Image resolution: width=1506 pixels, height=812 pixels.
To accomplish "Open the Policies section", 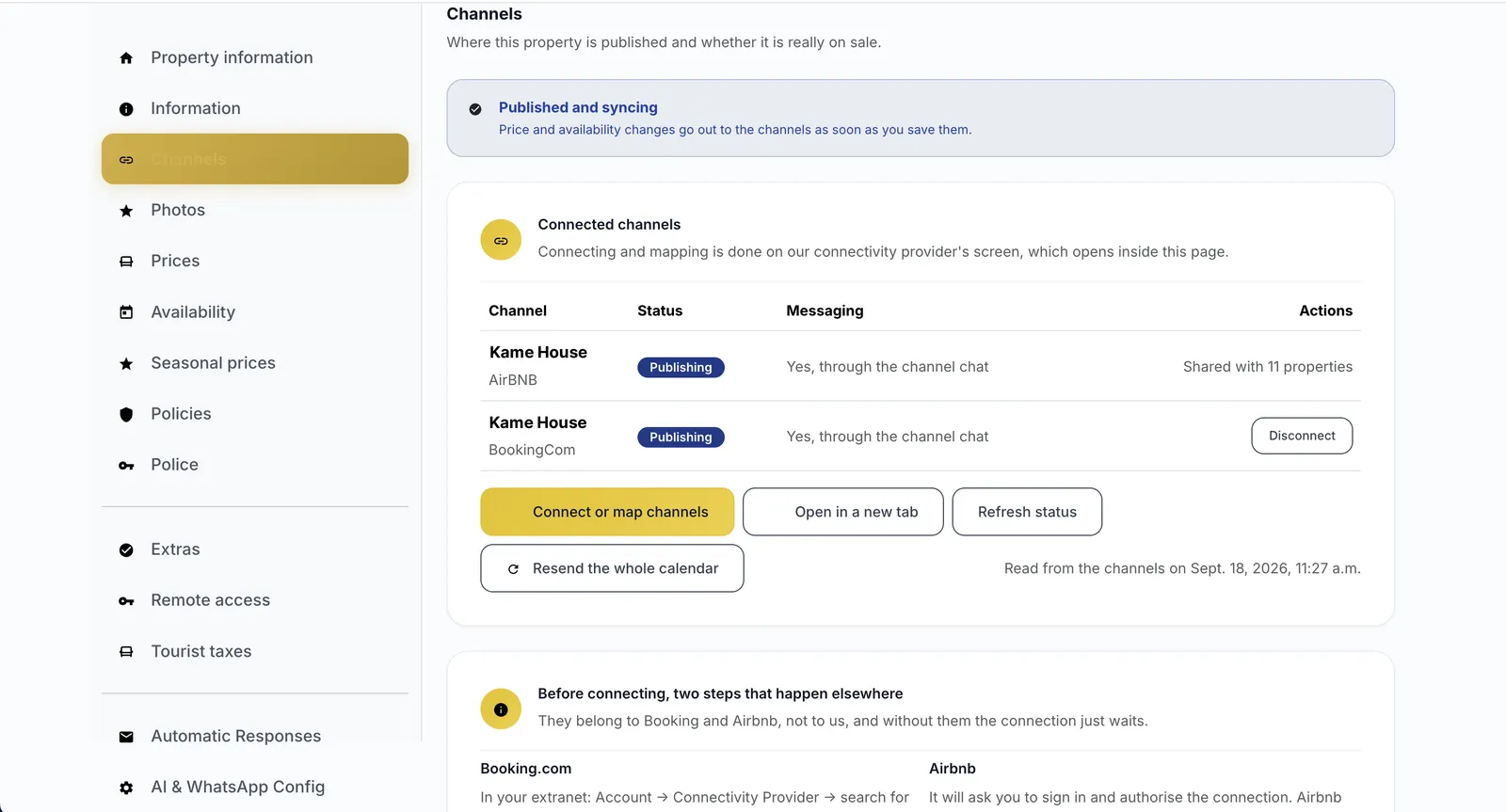I will coord(255,413).
